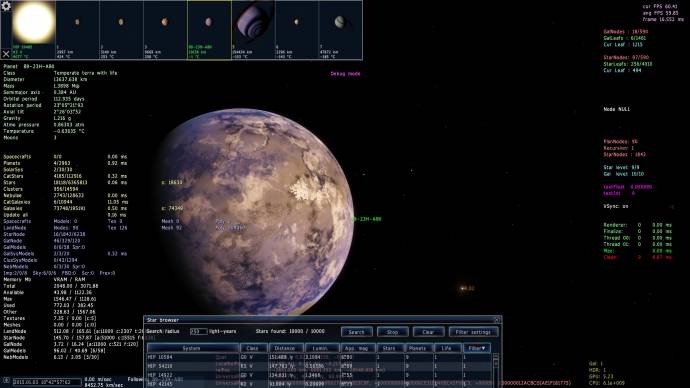Select the highlighted 88-23H-A88 planet thumbnail
This screenshot has height=388, width=690.
tap(209, 30)
